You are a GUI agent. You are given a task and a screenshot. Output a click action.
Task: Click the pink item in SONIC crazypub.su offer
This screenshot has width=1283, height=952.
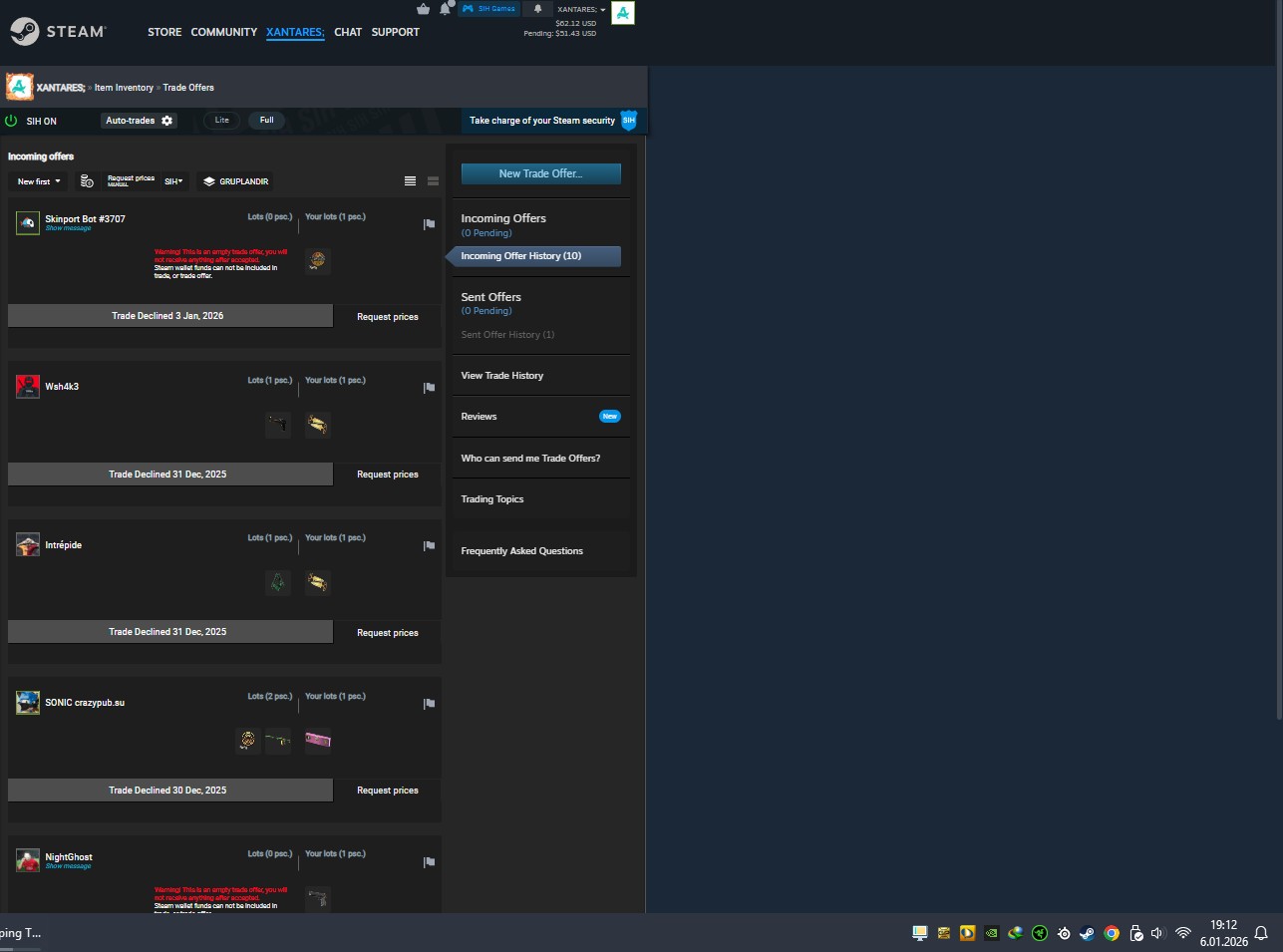[318, 741]
